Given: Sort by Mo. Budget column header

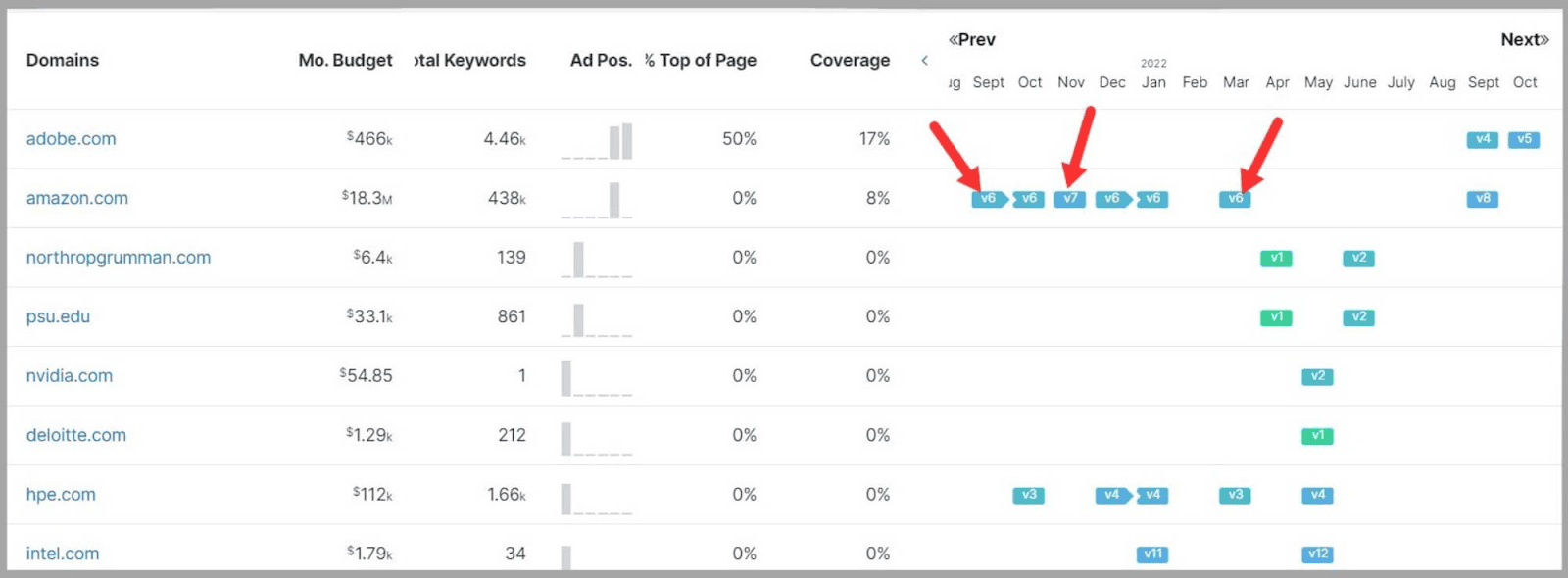Looking at the screenshot, I should pos(345,61).
